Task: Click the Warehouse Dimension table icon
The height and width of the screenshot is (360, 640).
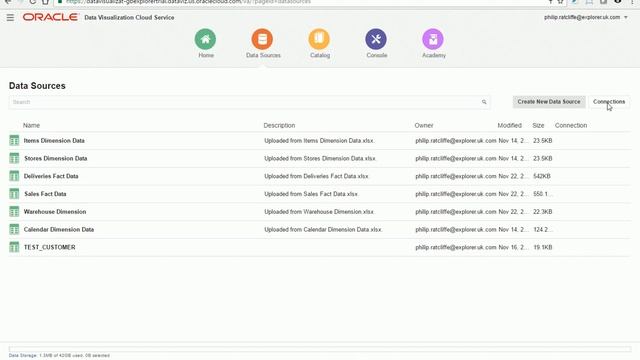Action: click(14, 211)
